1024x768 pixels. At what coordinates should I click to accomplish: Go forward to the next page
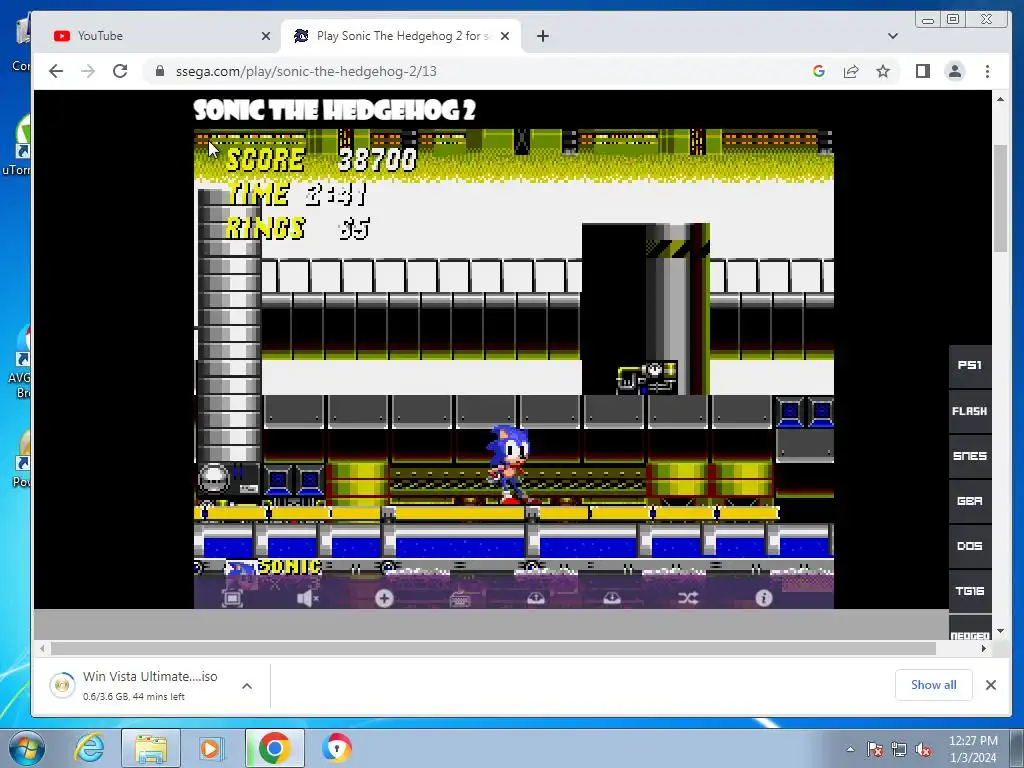point(88,71)
